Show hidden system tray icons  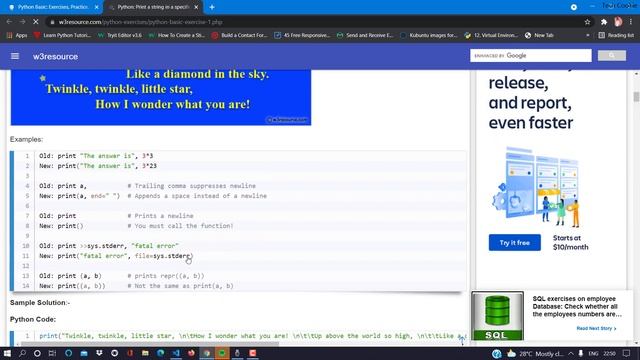click(571, 353)
